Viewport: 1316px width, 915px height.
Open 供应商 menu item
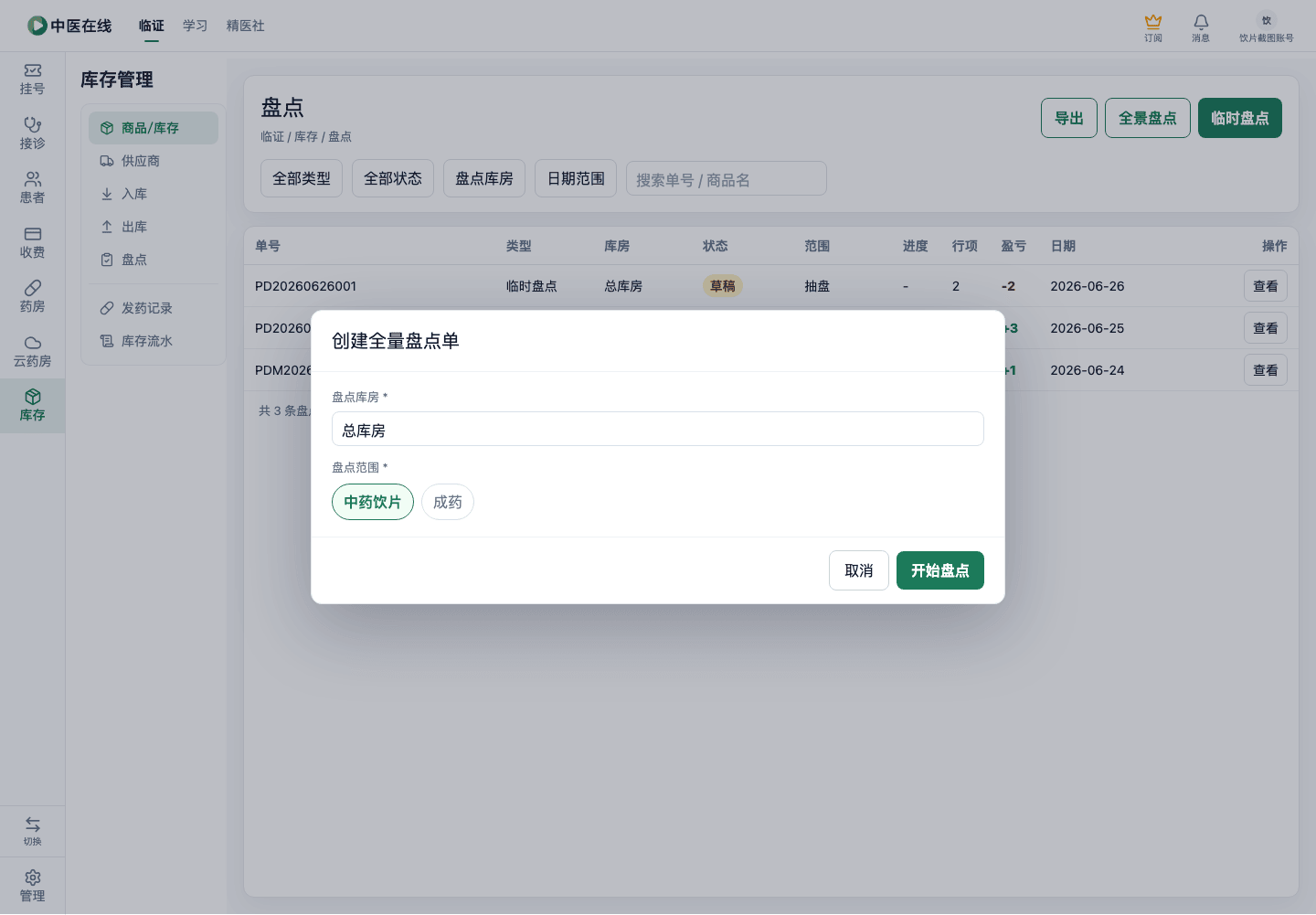(x=154, y=161)
